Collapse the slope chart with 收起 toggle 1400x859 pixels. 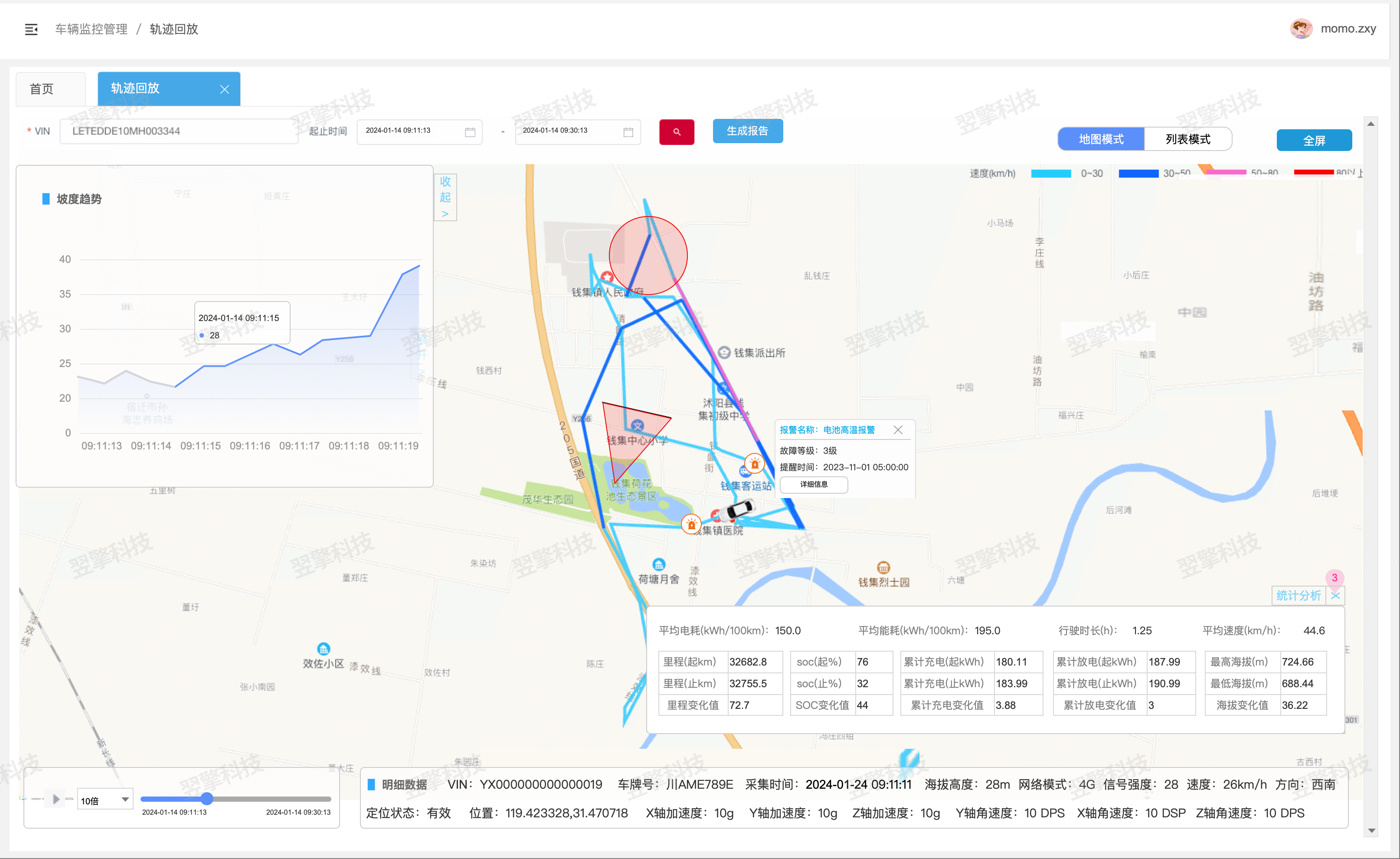click(x=445, y=197)
